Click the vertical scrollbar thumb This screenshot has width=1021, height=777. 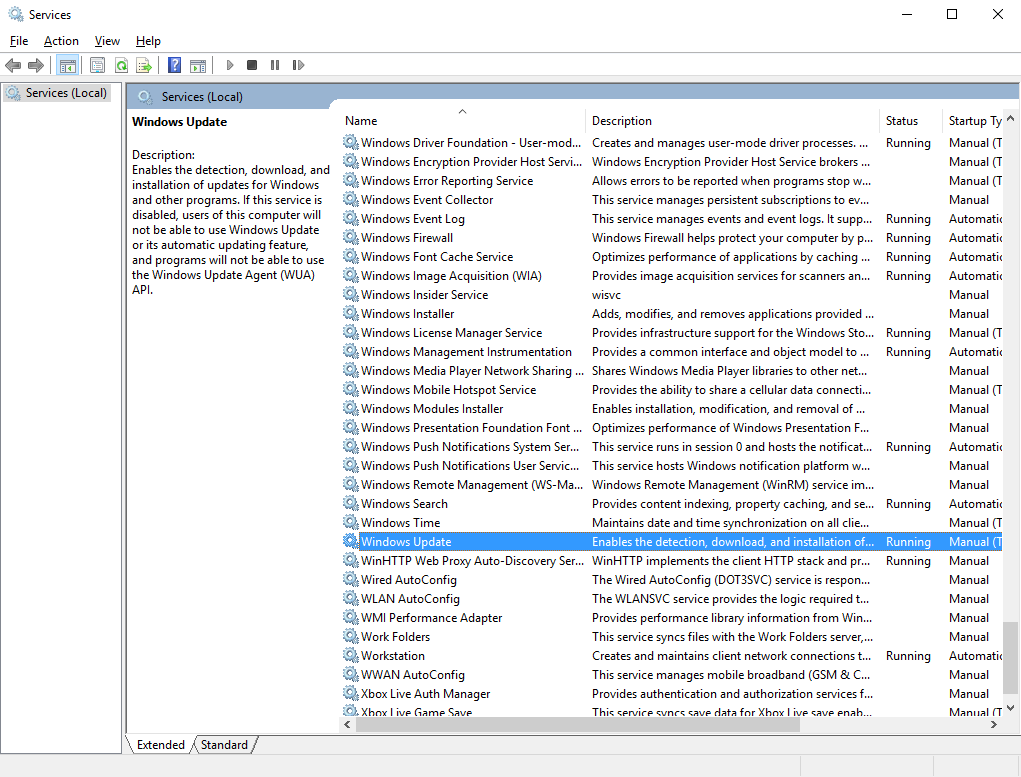(x=1010, y=658)
